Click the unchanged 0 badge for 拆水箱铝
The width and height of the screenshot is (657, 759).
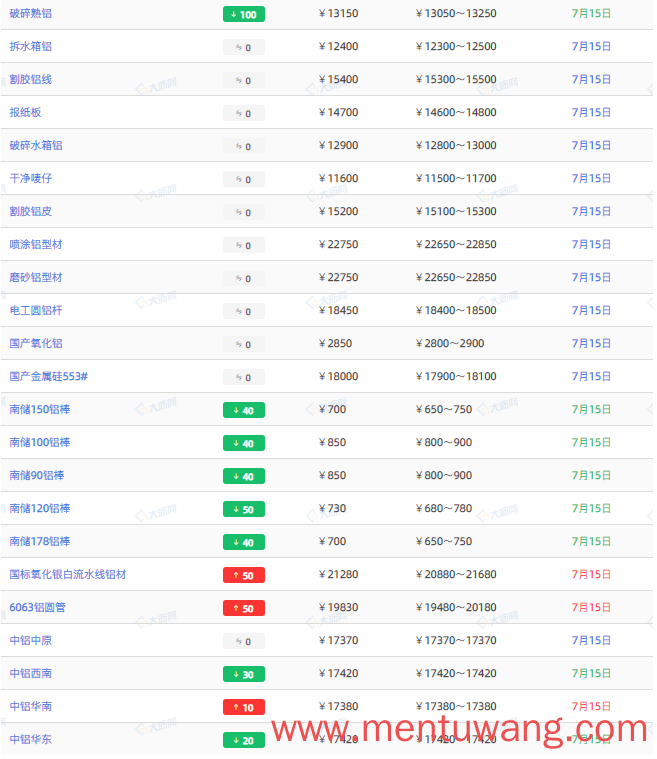click(244, 47)
